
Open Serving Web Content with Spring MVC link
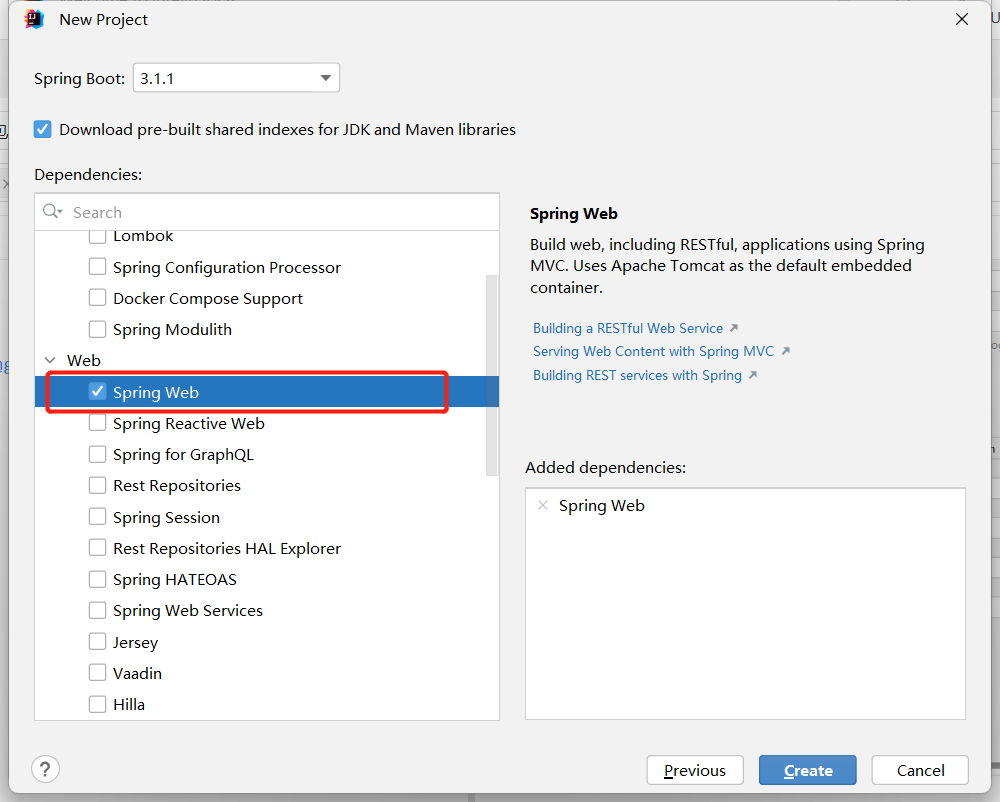[653, 351]
